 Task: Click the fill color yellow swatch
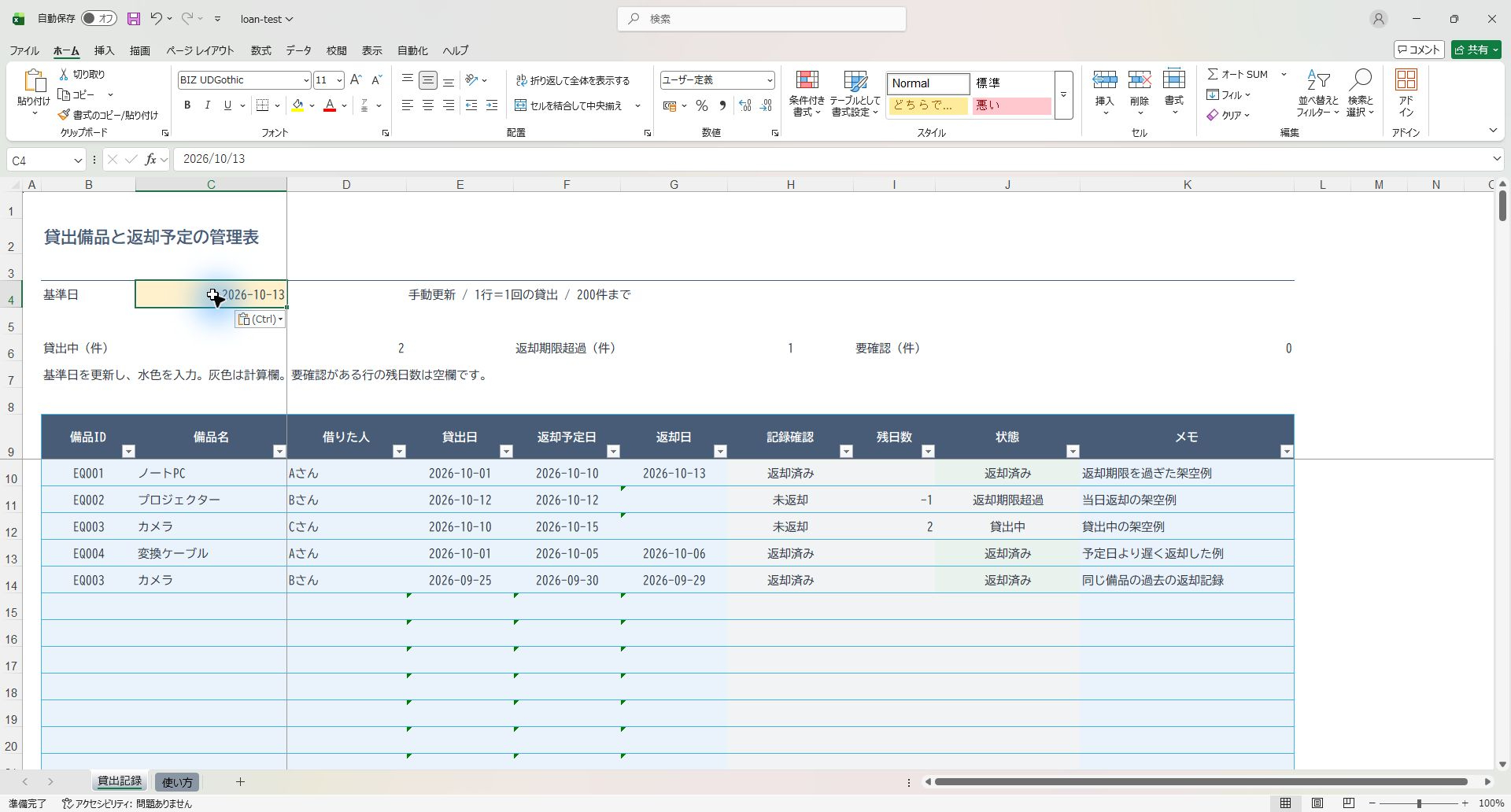pos(297,105)
